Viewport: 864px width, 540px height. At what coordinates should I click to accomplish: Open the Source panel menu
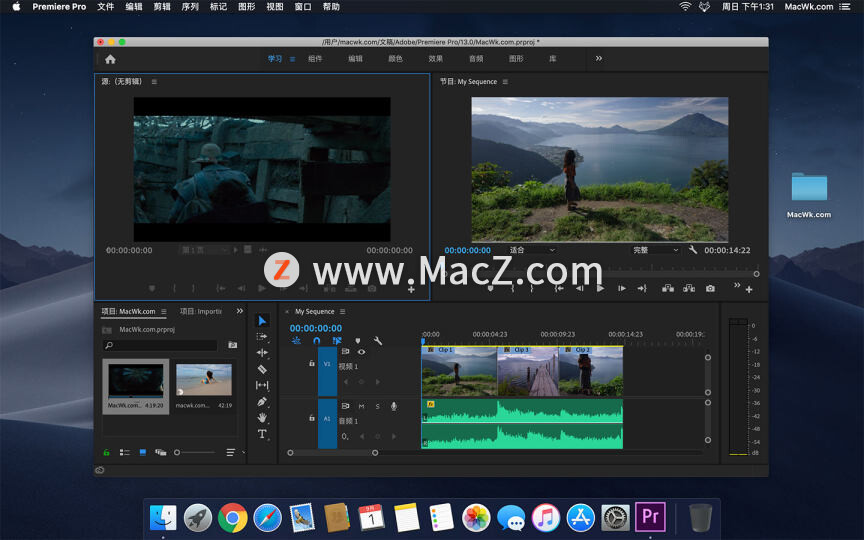tap(154, 82)
